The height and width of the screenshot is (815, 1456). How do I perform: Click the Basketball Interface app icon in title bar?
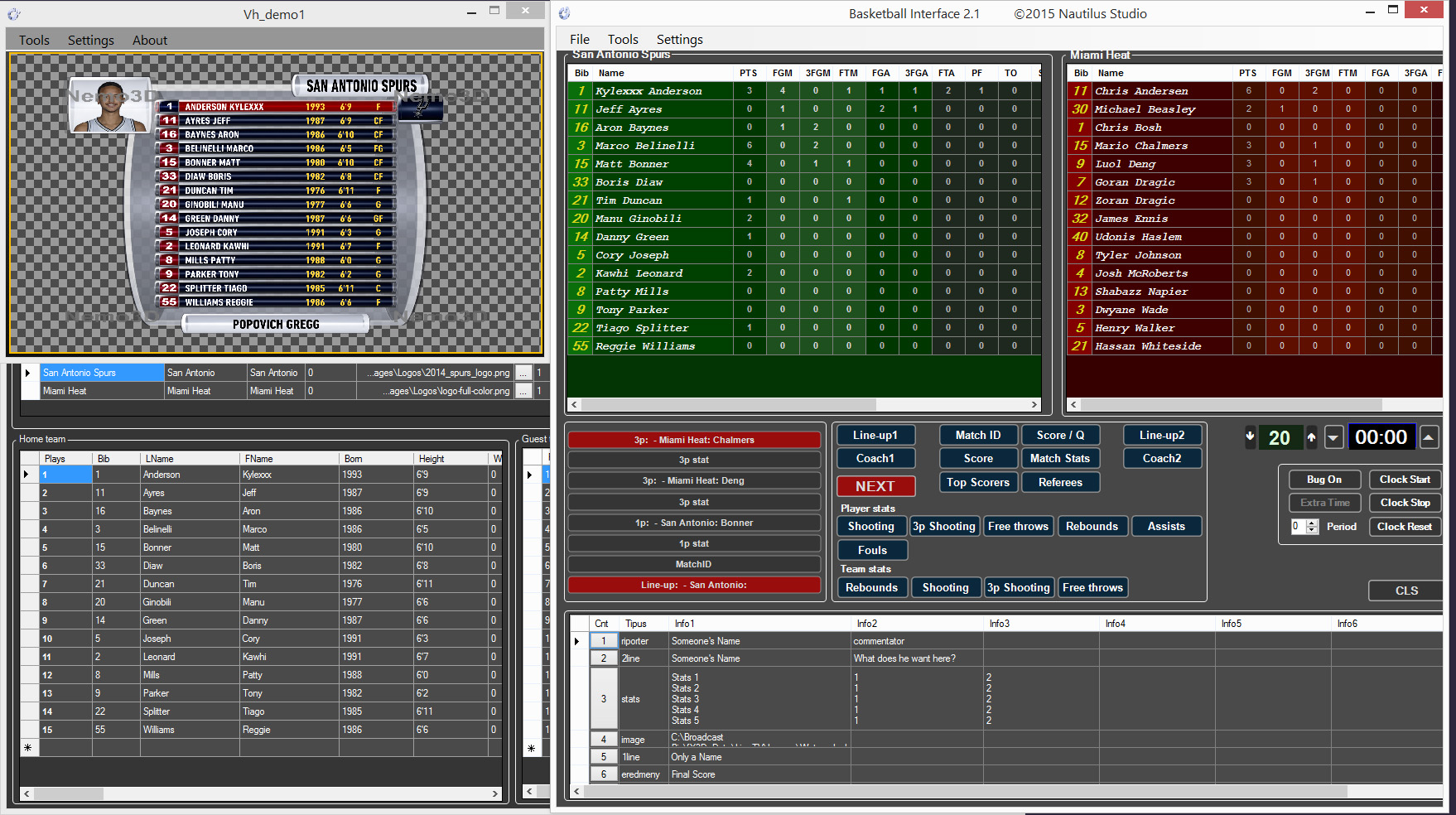click(565, 13)
